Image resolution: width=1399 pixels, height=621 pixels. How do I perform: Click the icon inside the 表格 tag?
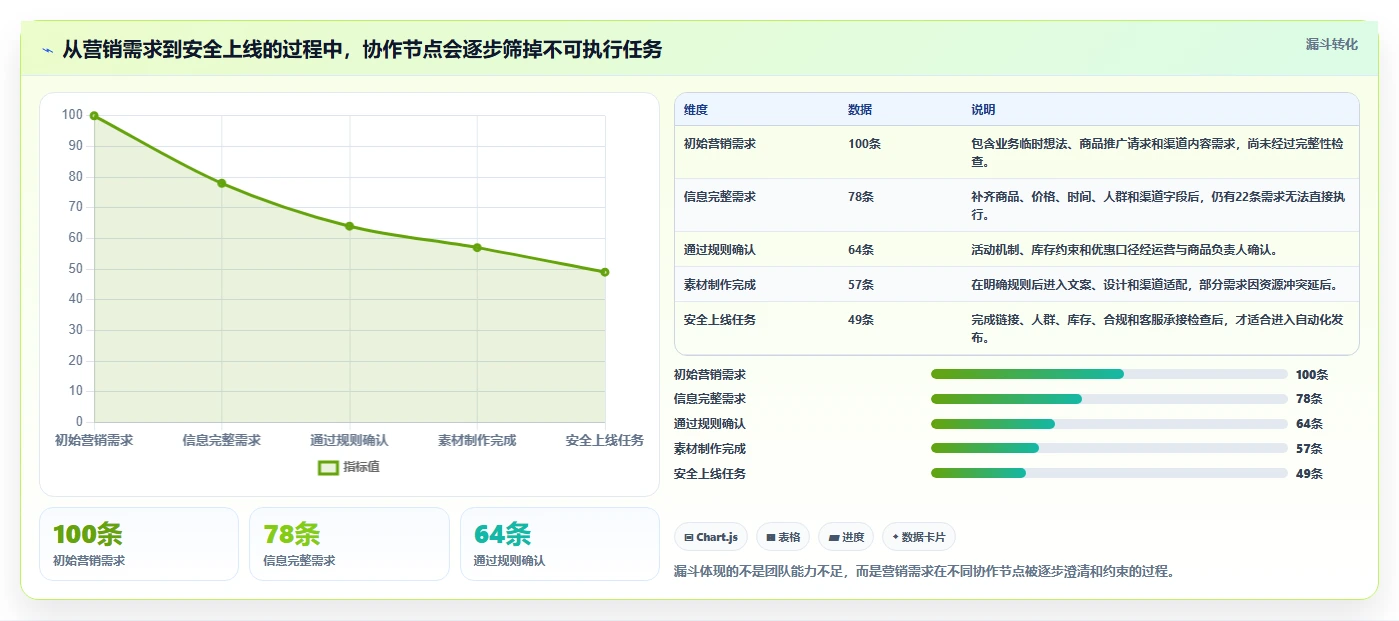pyautogui.click(x=771, y=537)
